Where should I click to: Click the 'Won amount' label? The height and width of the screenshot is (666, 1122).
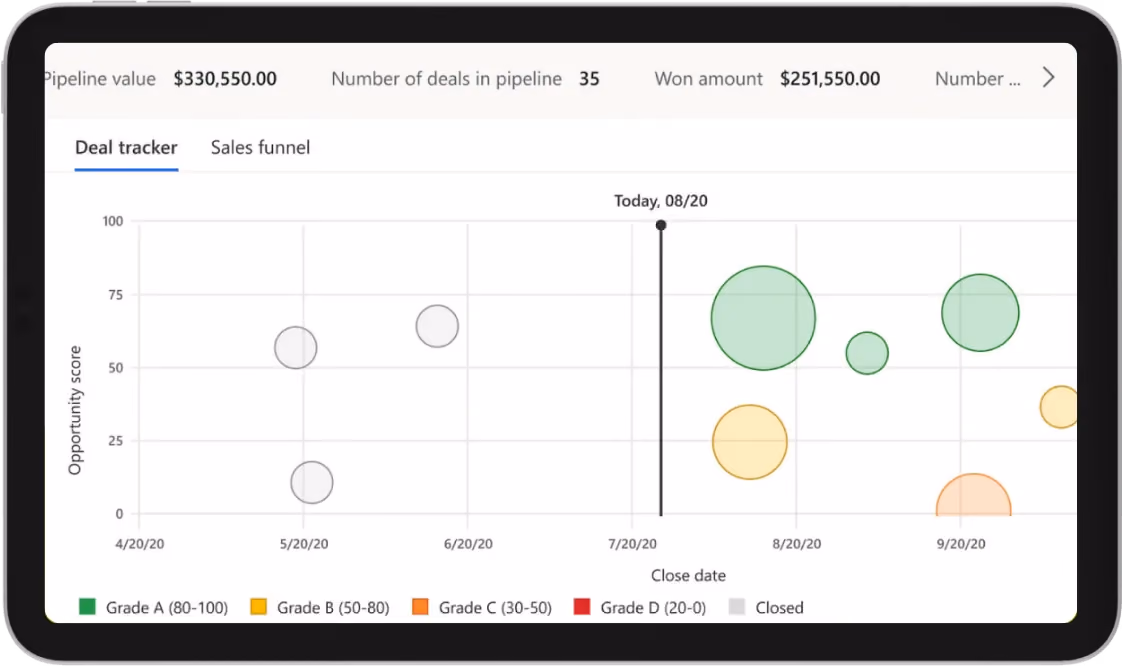[708, 79]
